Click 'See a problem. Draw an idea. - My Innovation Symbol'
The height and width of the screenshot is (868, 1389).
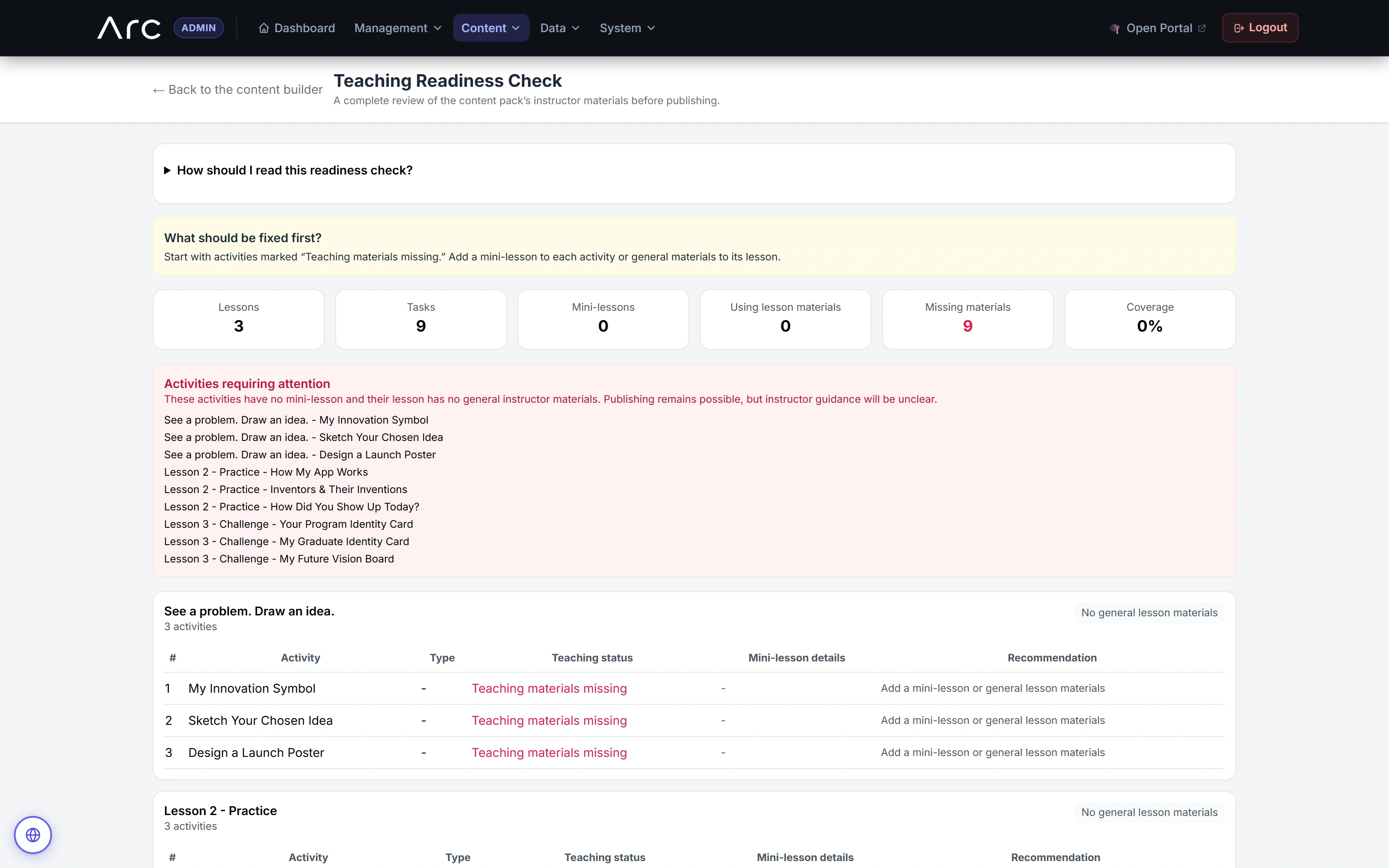coord(296,420)
